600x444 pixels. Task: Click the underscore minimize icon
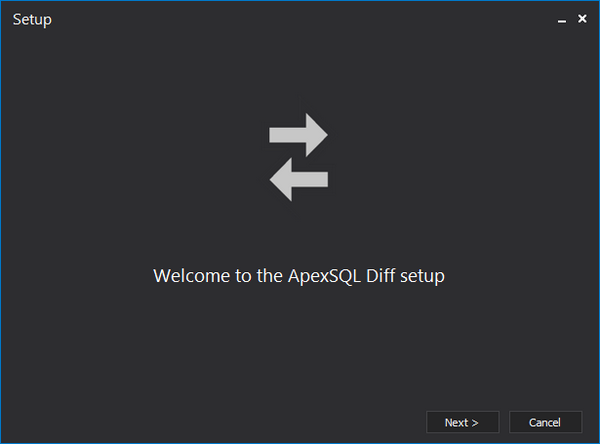pyautogui.click(x=562, y=20)
